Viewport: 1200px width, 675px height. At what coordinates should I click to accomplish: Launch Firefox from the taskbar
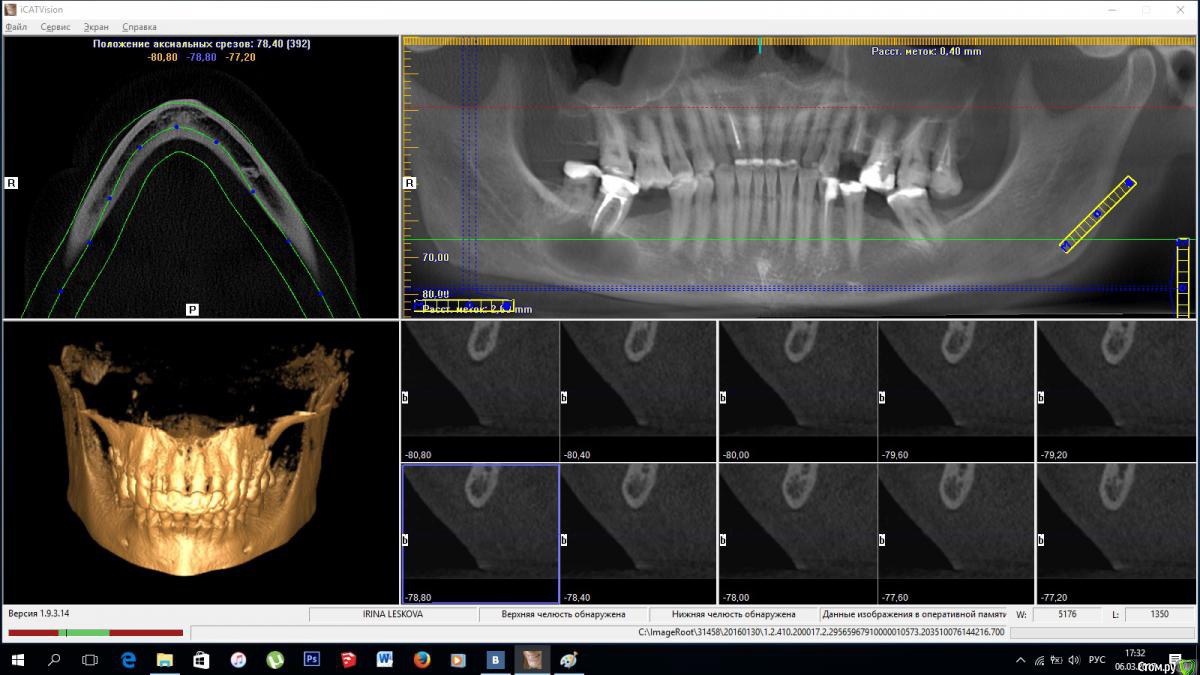click(421, 660)
